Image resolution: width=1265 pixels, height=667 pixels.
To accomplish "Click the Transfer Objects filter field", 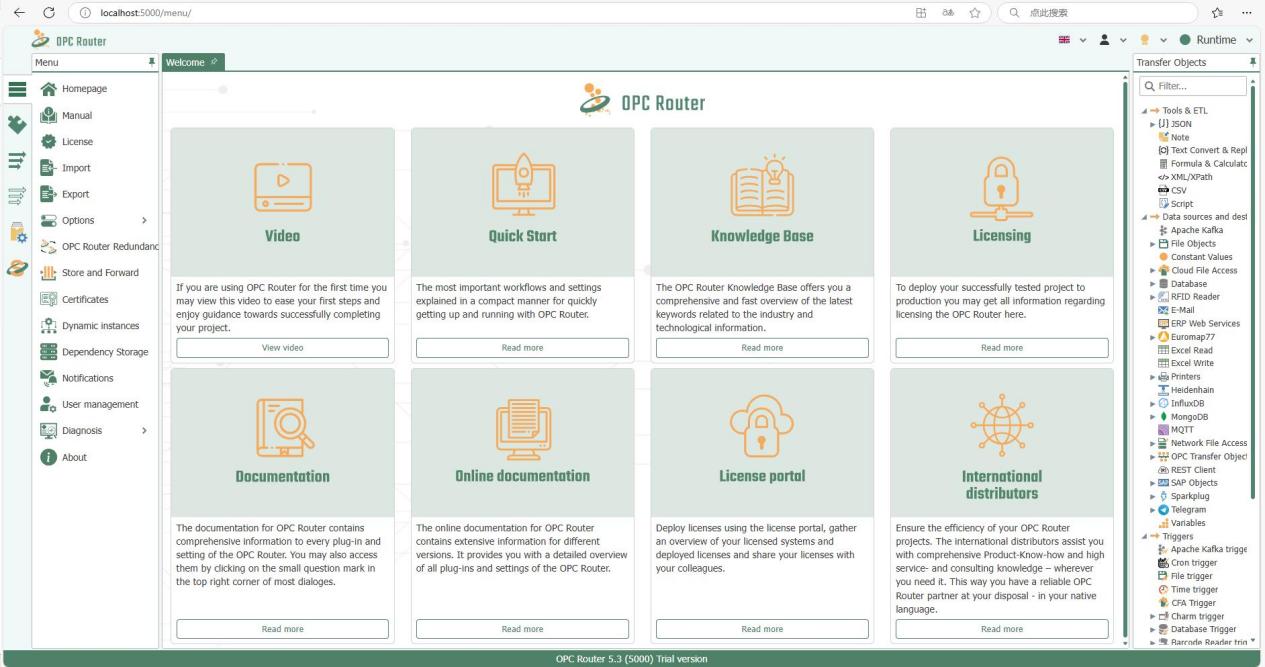I will coord(1194,86).
